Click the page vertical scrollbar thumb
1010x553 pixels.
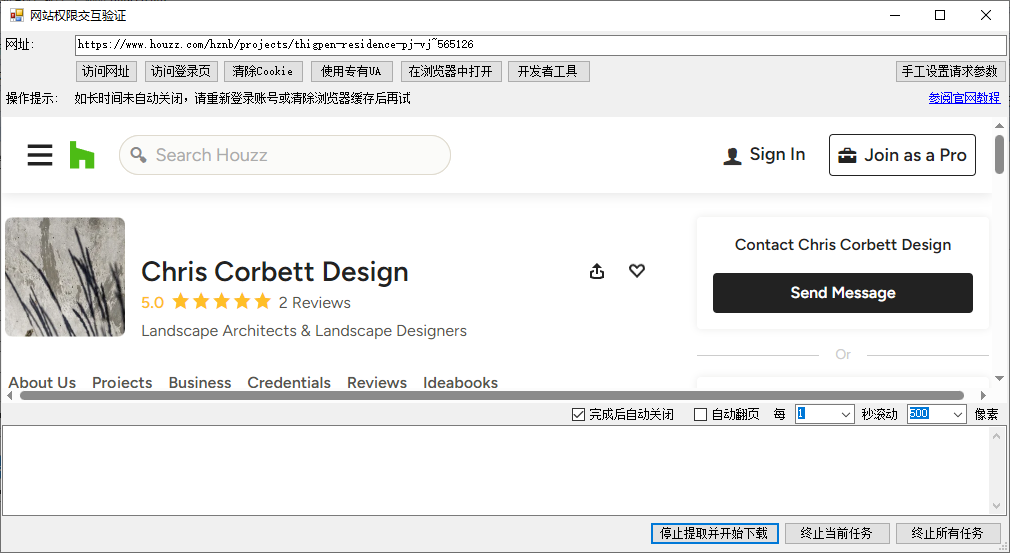point(999,155)
